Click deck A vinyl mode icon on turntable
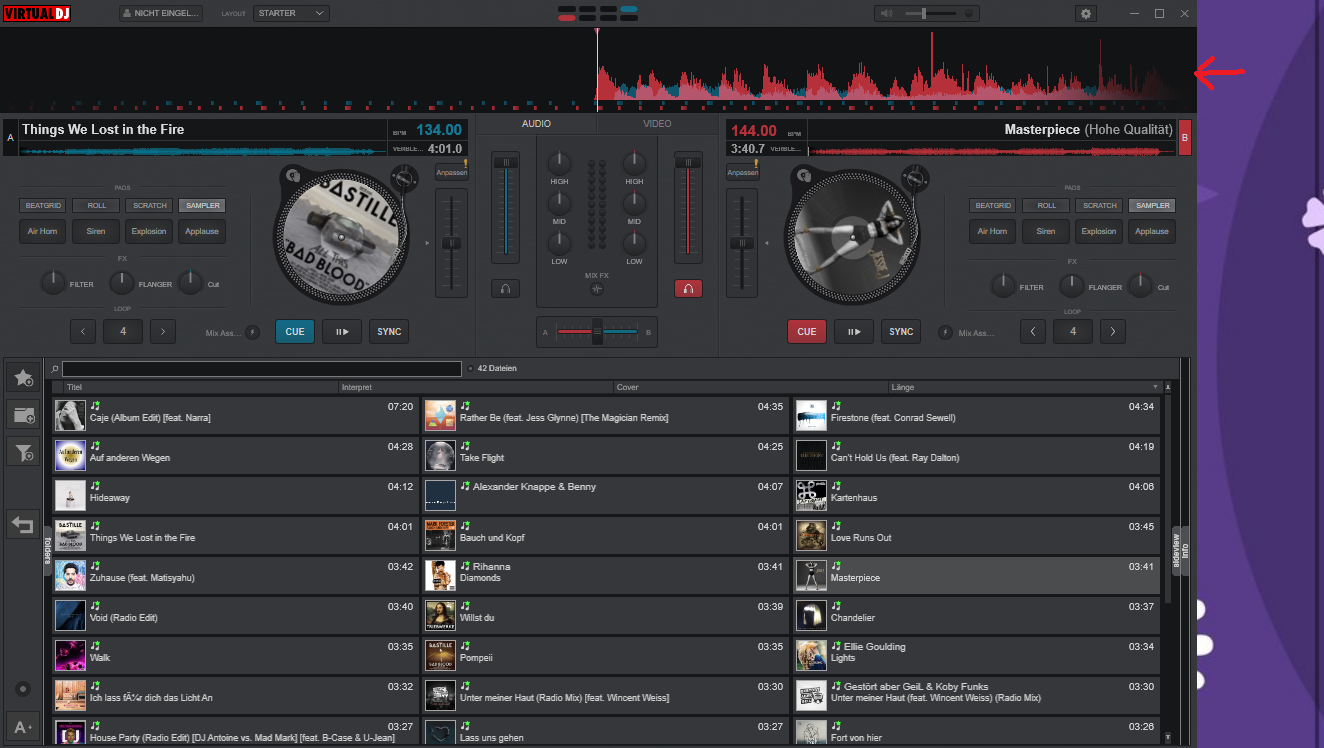Image resolution: width=1324 pixels, height=748 pixels. [x=291, y=177]
